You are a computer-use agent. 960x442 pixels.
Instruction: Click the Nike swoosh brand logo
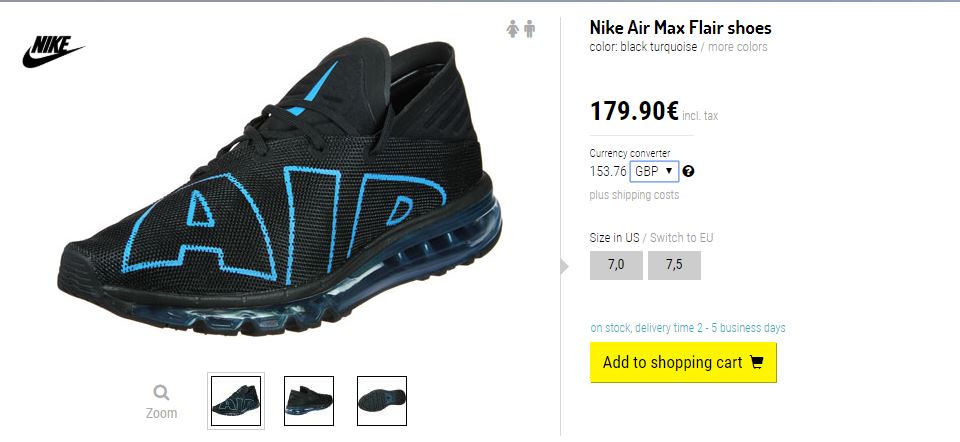pos(53,51)
